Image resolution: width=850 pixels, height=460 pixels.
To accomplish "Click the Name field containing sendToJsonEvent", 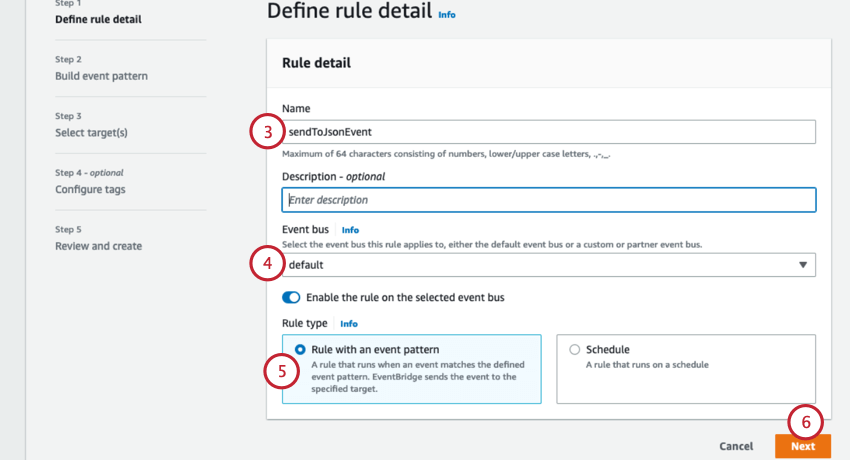I will coord(548,132).
